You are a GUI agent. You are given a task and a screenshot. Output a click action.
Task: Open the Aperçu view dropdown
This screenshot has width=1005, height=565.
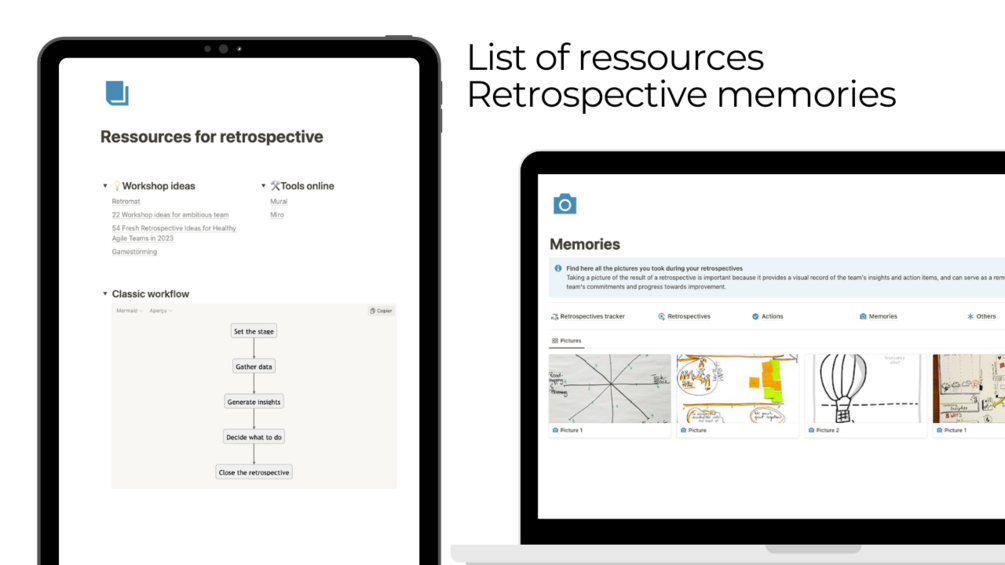(x=161, y=311)
